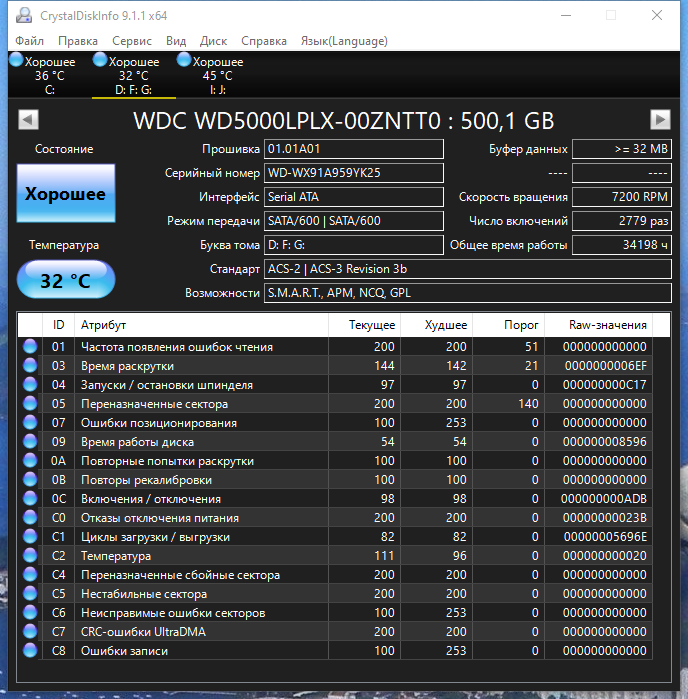The height and width of the screenshot is (699, 688).
Task: Select row CRC-ошибки UltraDMA
Action: [x=335, y=632]
